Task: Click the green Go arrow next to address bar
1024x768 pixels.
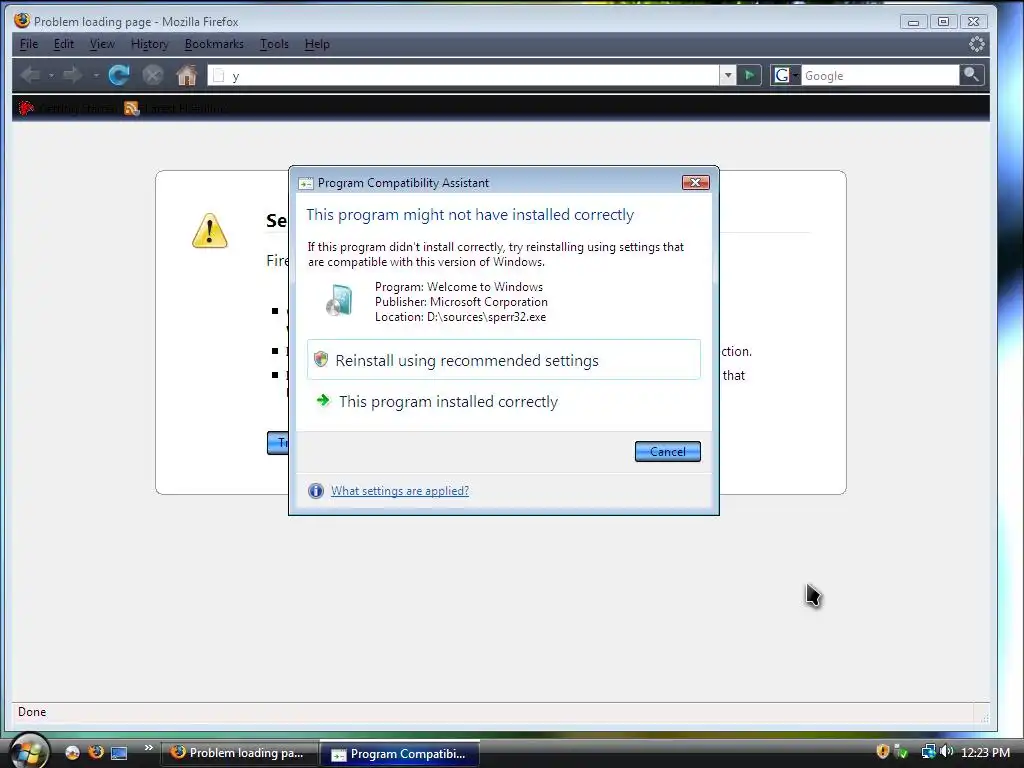Action: pos(750,76)
